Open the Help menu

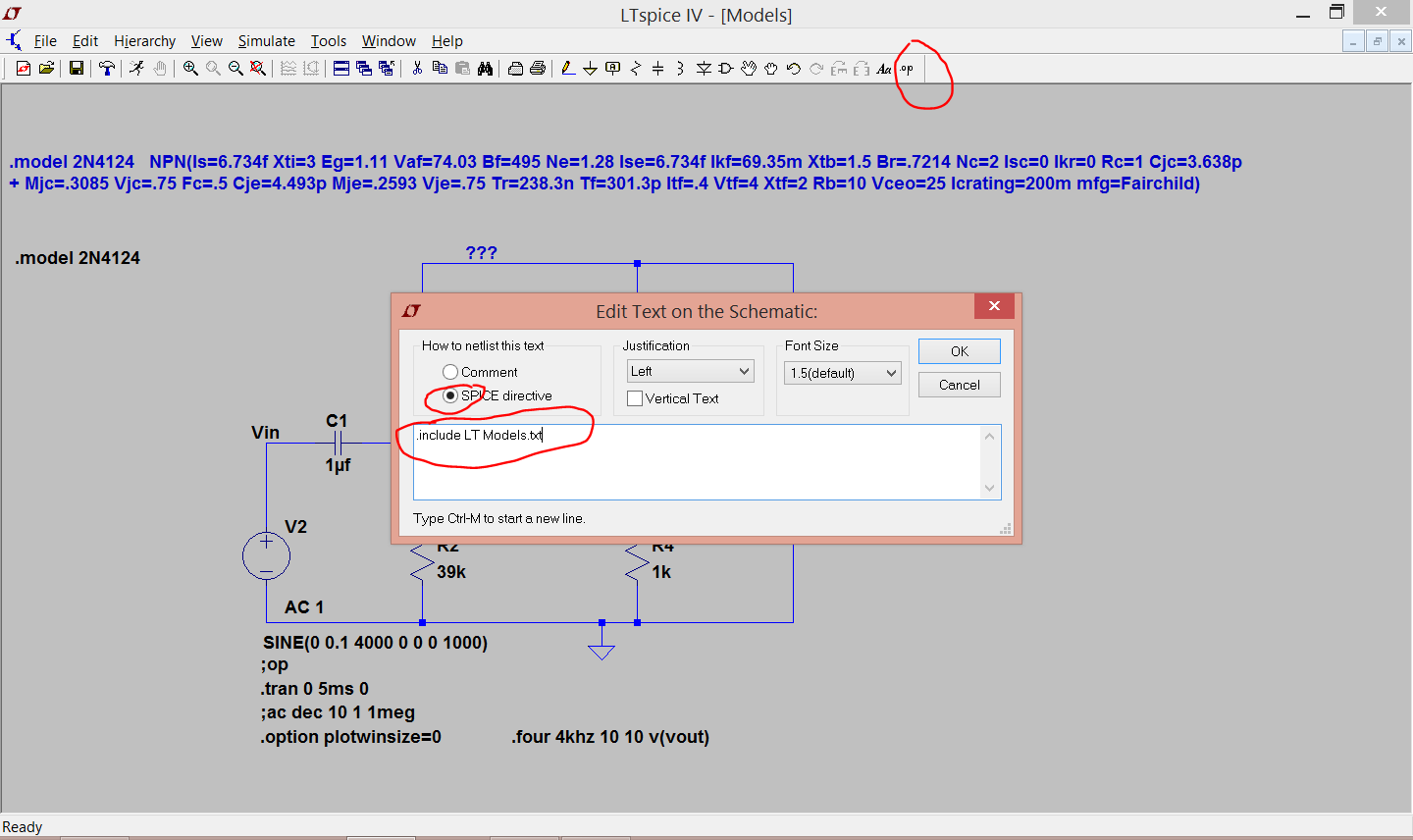pyautogui.click(x=447, y=41)
